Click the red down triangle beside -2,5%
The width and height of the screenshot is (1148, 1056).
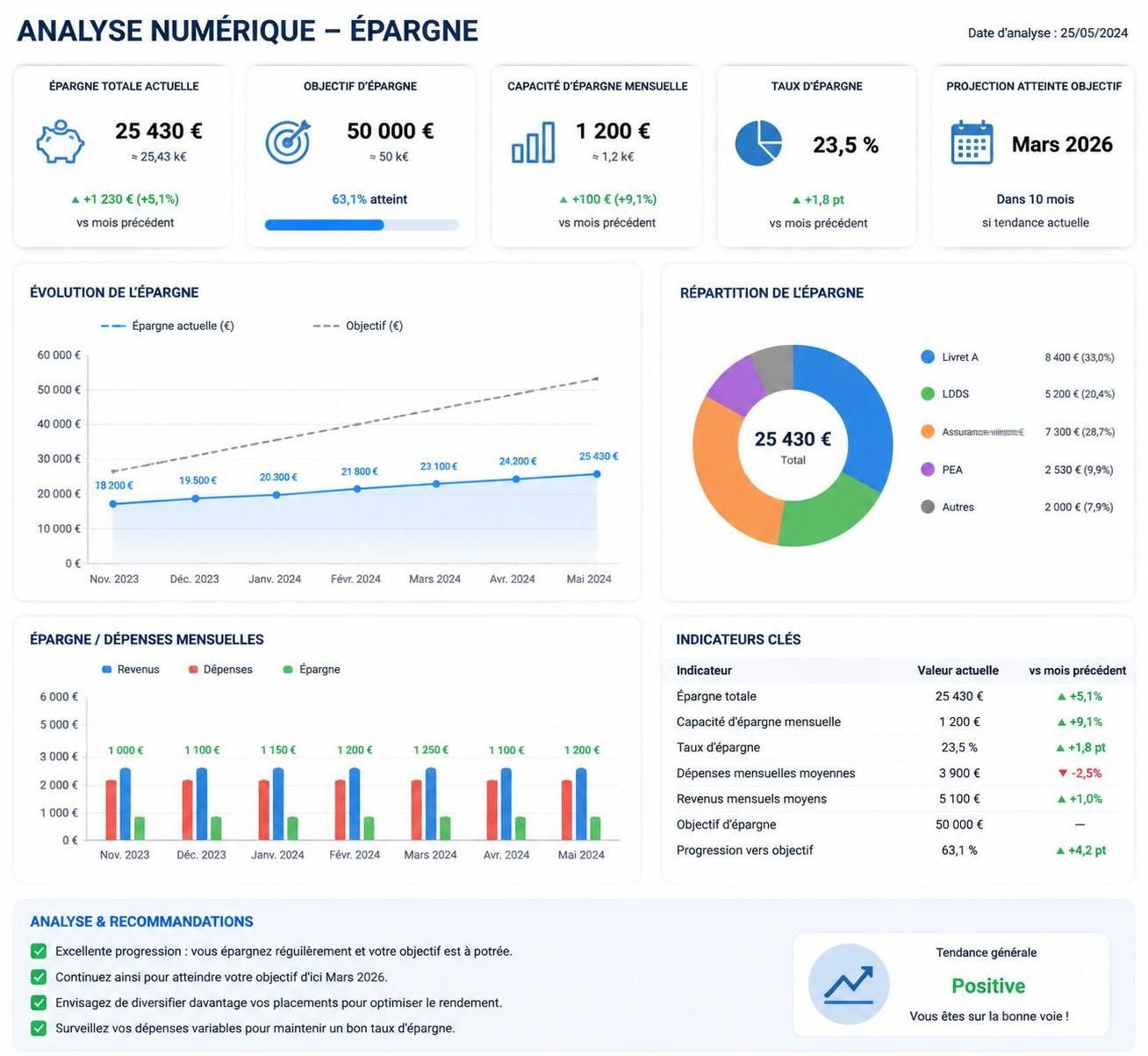(1063, 773)
